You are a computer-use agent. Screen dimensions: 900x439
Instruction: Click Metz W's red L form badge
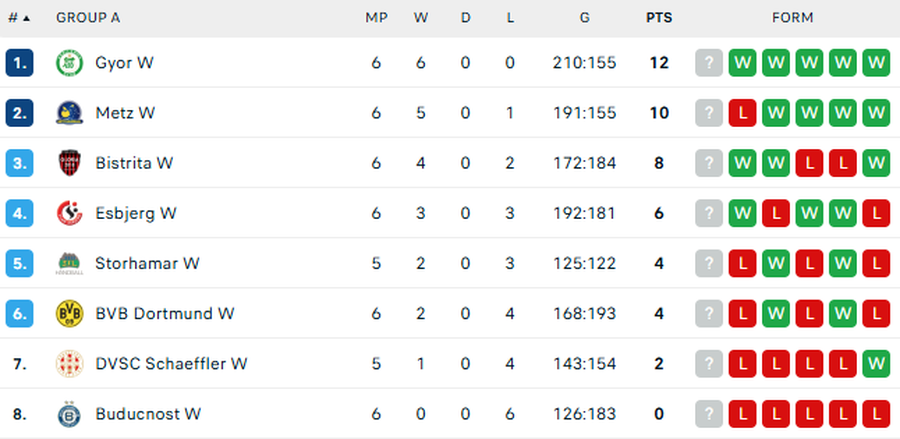tap(742, 113)
